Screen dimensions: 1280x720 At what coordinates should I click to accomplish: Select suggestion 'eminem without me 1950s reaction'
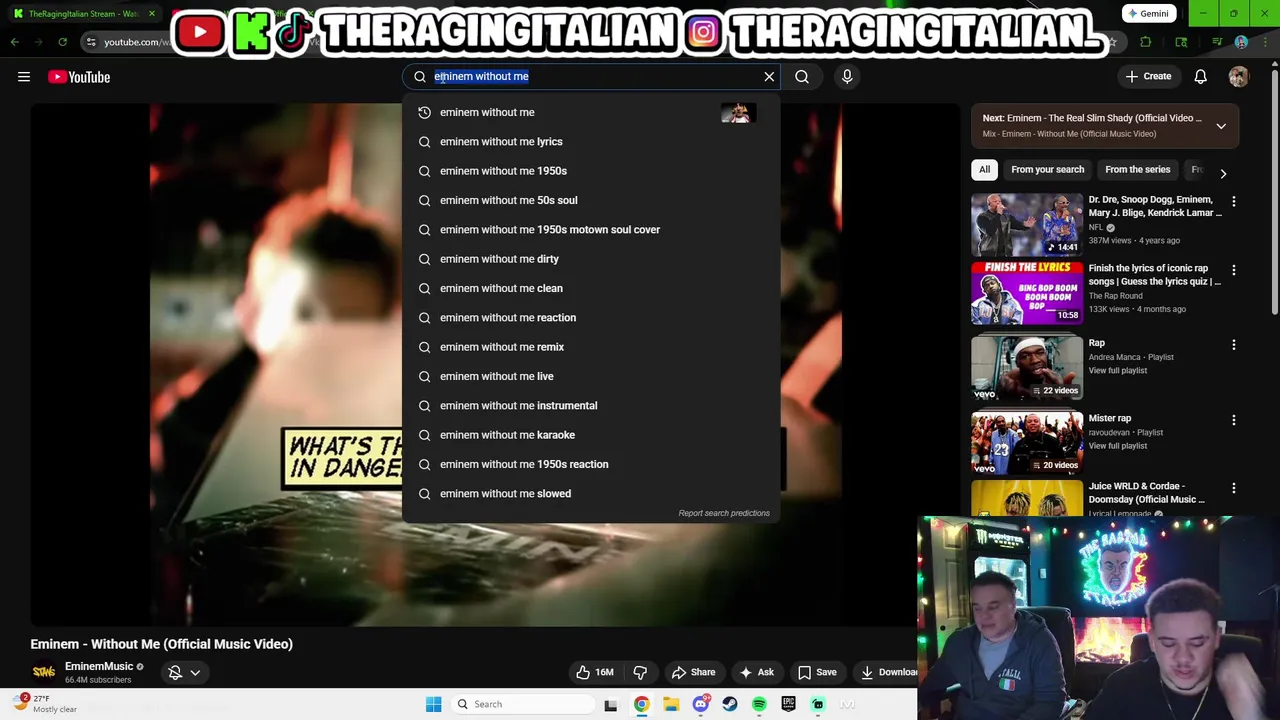(x=591, y=464)
